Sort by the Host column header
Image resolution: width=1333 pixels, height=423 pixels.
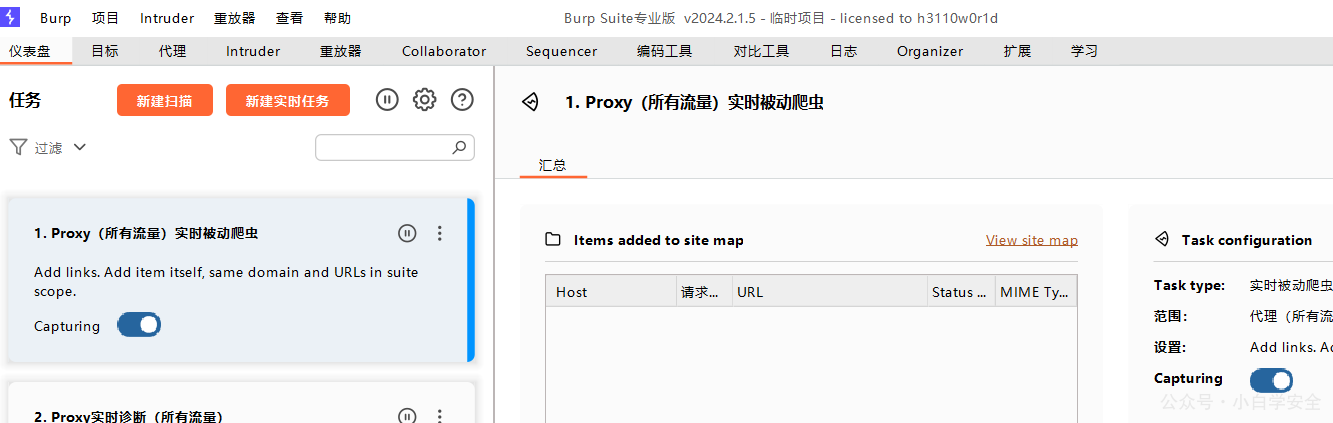611,291
